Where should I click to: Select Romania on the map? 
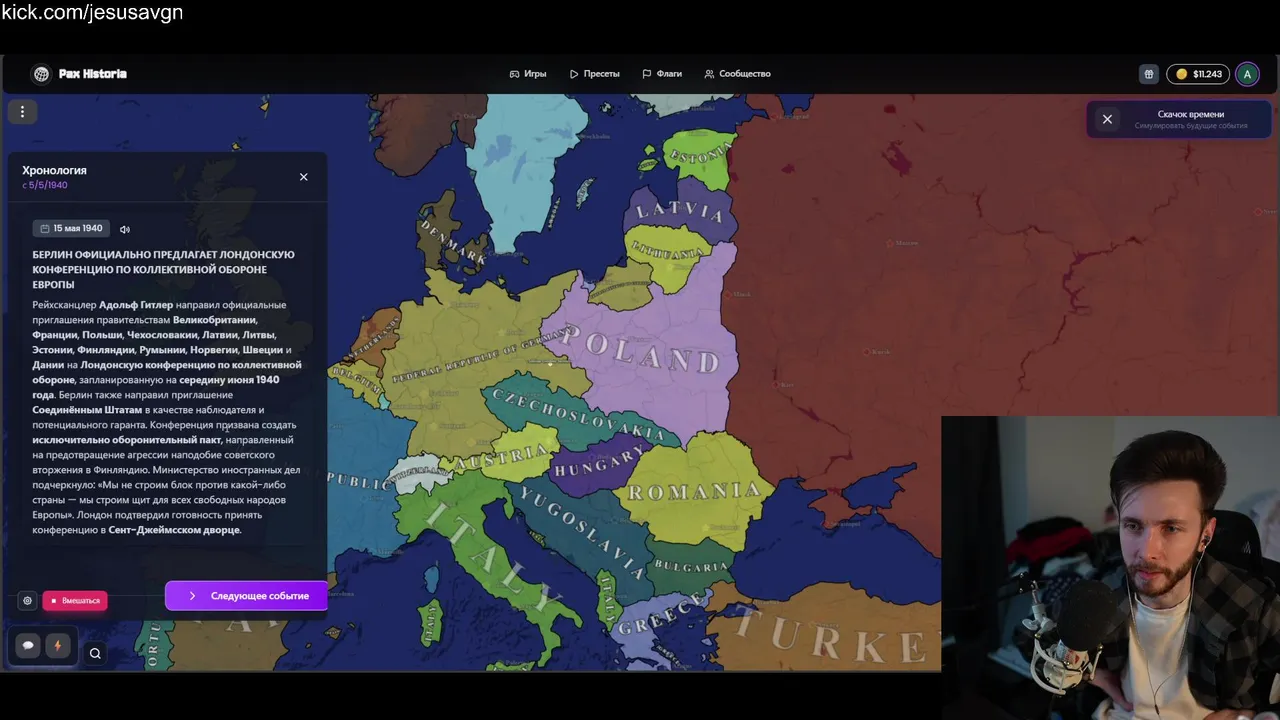coord(693,492)
